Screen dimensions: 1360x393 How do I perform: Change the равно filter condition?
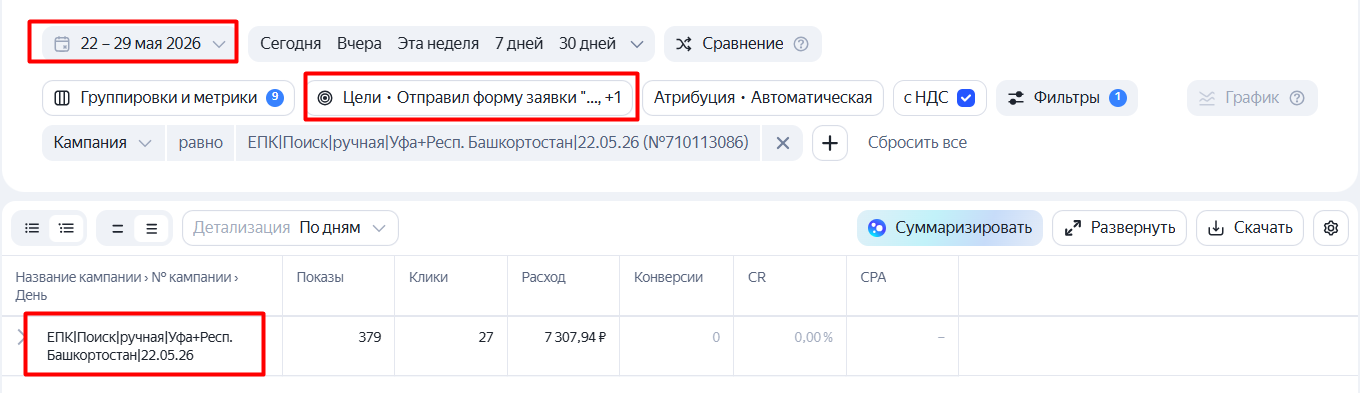pos(200,143)
